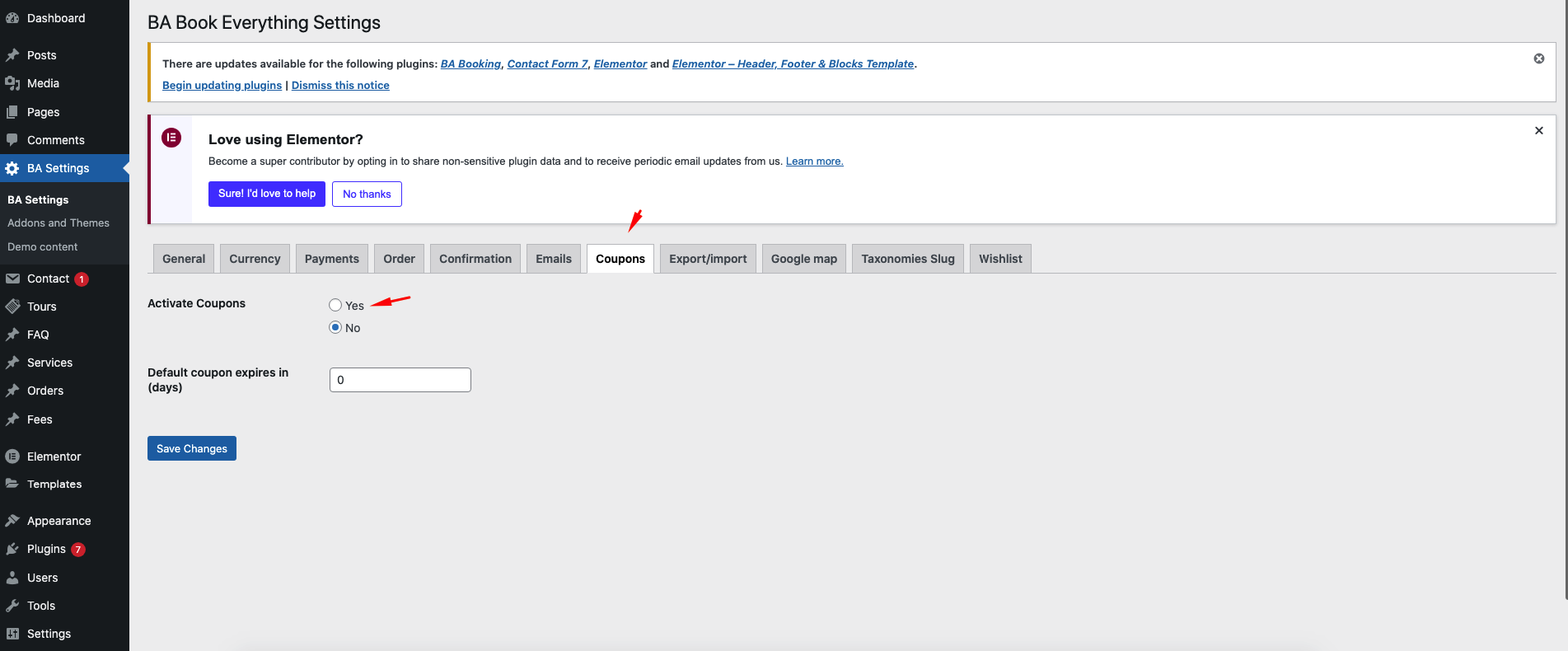Viewport: 1568px width, 651px height.
Task: Open the Order tab
Action: (x=400, y=259)
